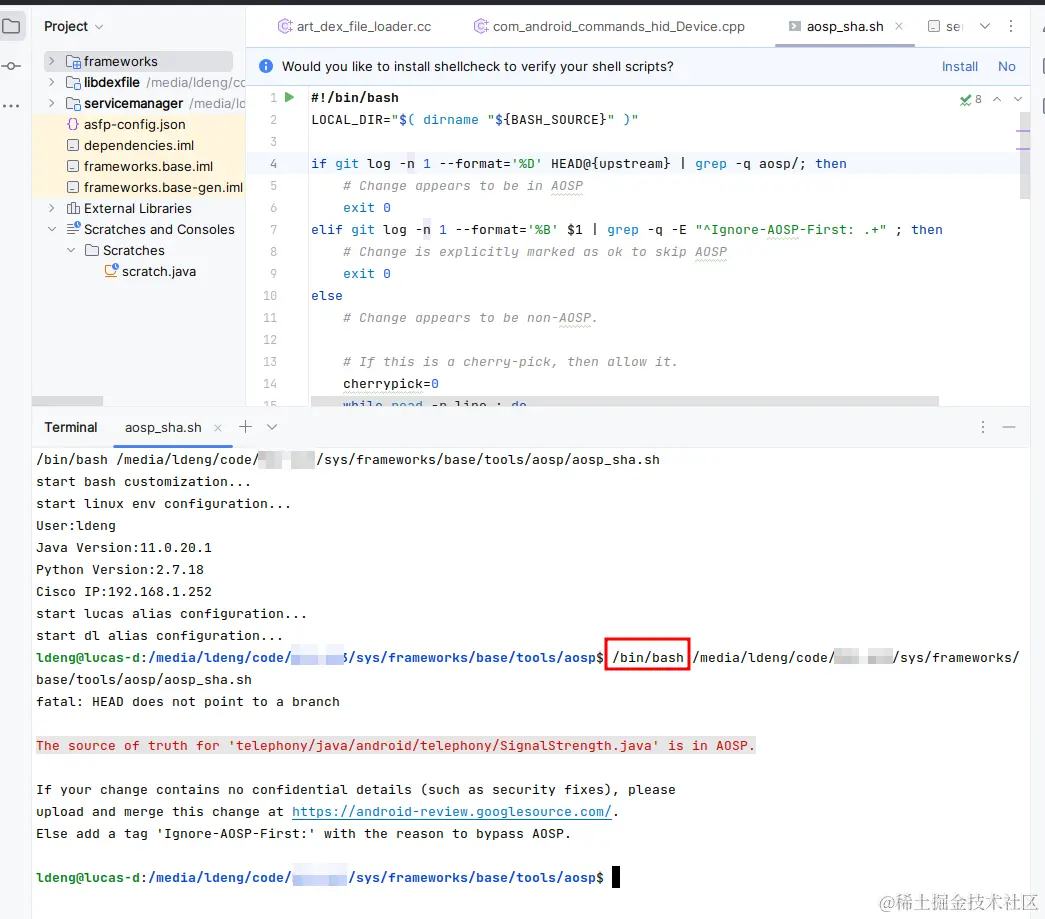The image size is (1045, 919).
Task: Collapse the Scratches and Consoles node
Action: [51, 229]
